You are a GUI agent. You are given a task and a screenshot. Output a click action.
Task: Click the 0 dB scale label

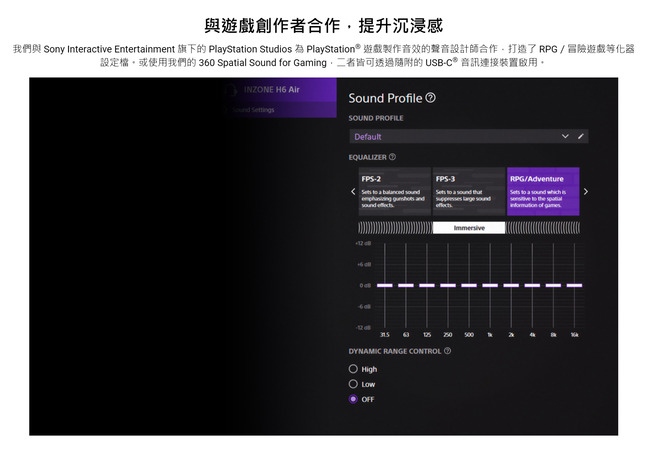coord(365,285)
